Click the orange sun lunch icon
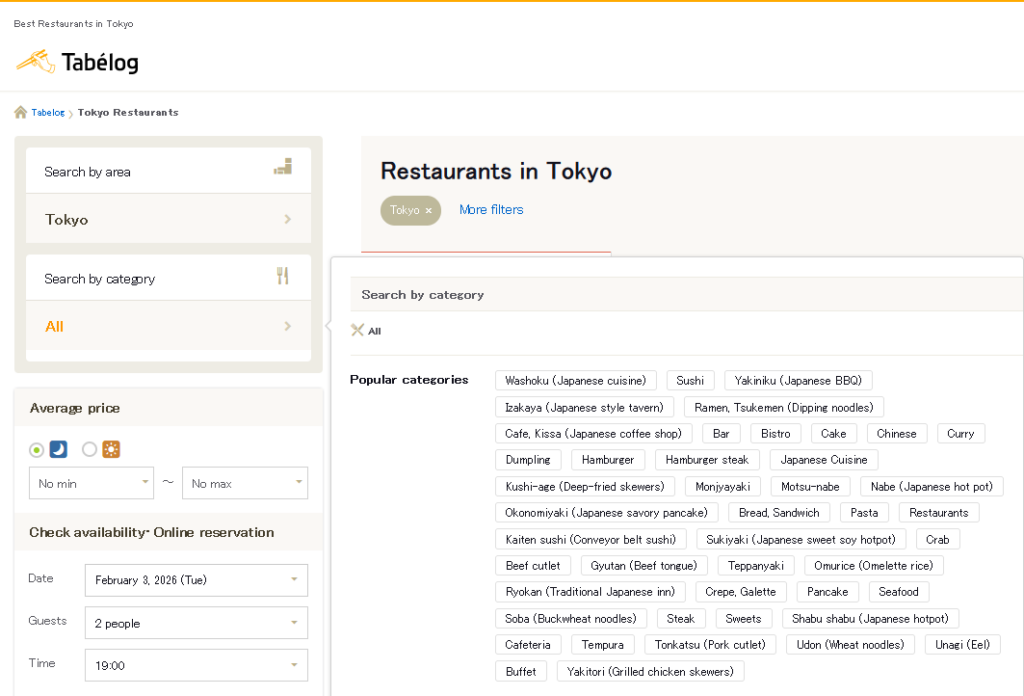 tap(110, 449)
